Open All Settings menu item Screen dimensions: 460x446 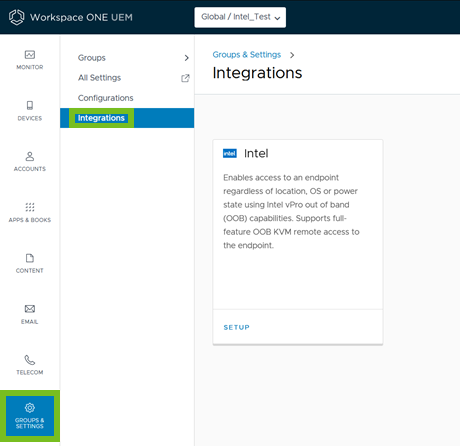[99, 78]
